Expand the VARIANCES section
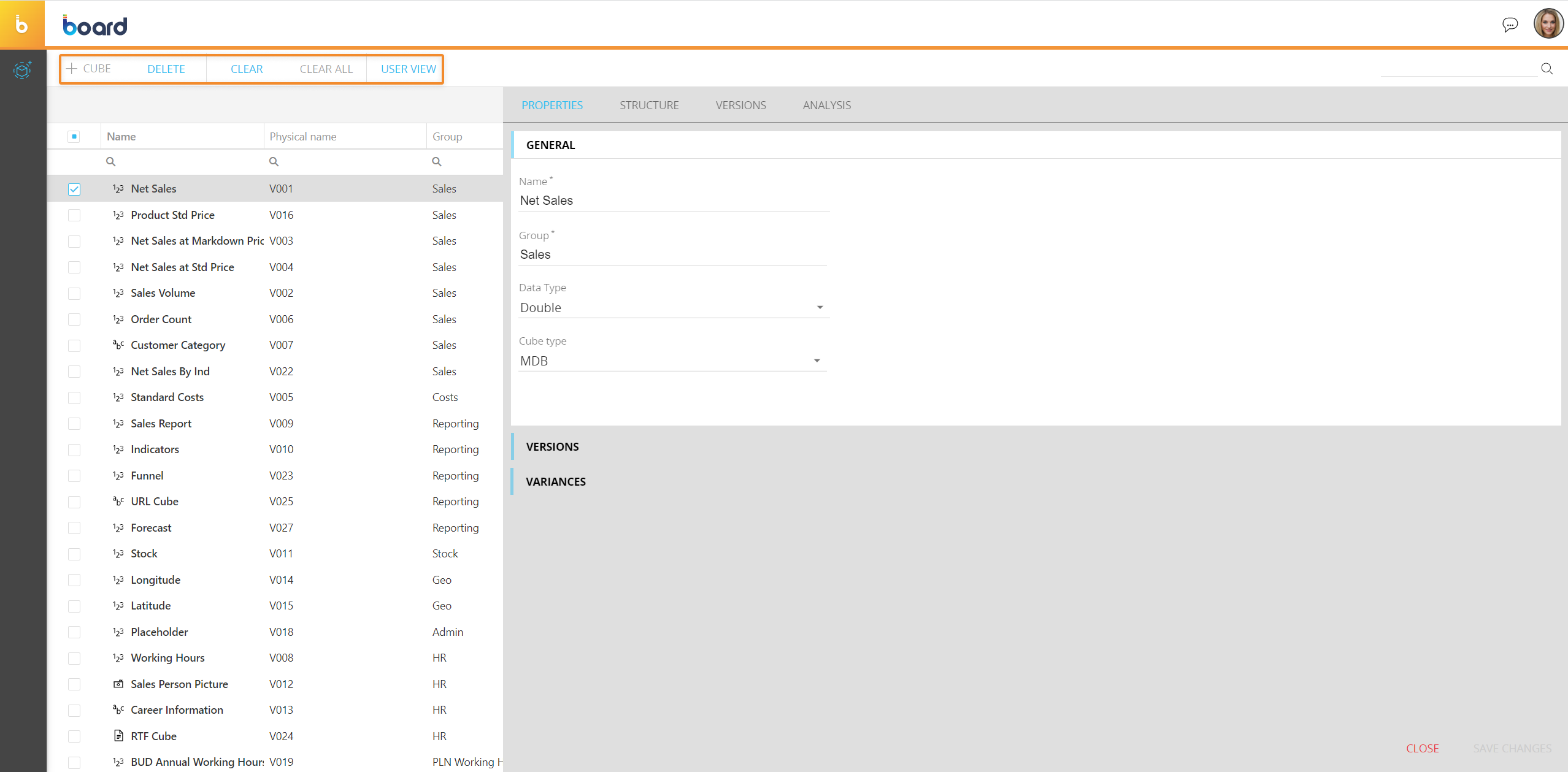 556,482
